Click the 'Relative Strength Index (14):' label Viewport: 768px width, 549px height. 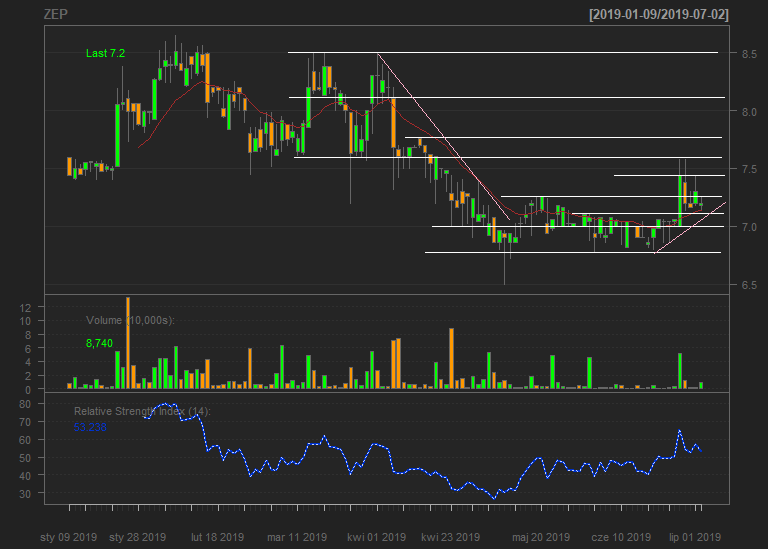tap(142, 411)
